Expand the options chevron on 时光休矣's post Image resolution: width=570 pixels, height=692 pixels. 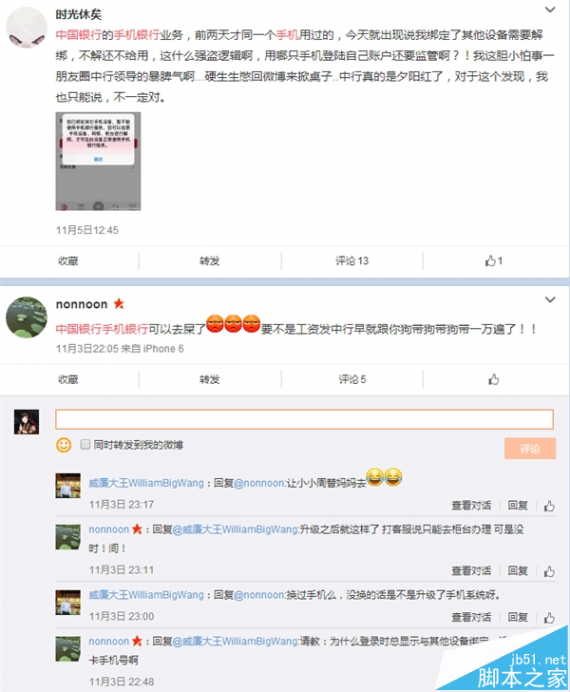[550, 10]
